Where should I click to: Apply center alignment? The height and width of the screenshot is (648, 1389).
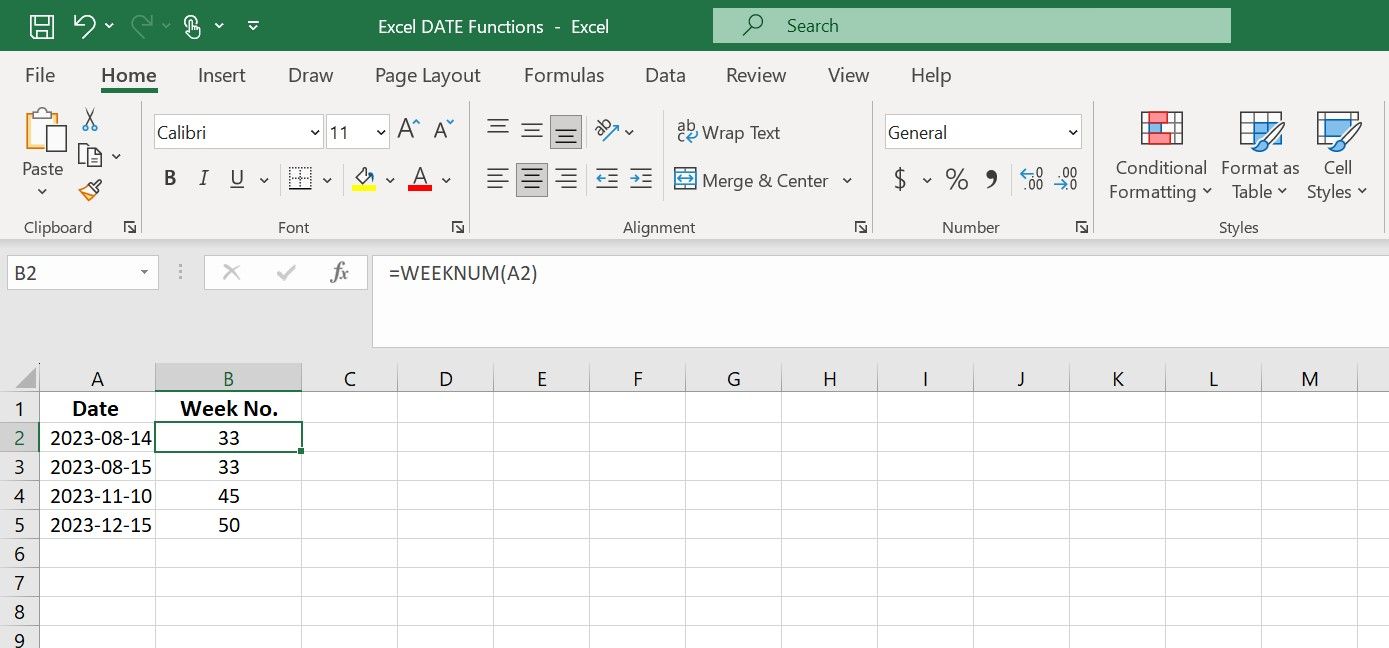pos(531,179)
